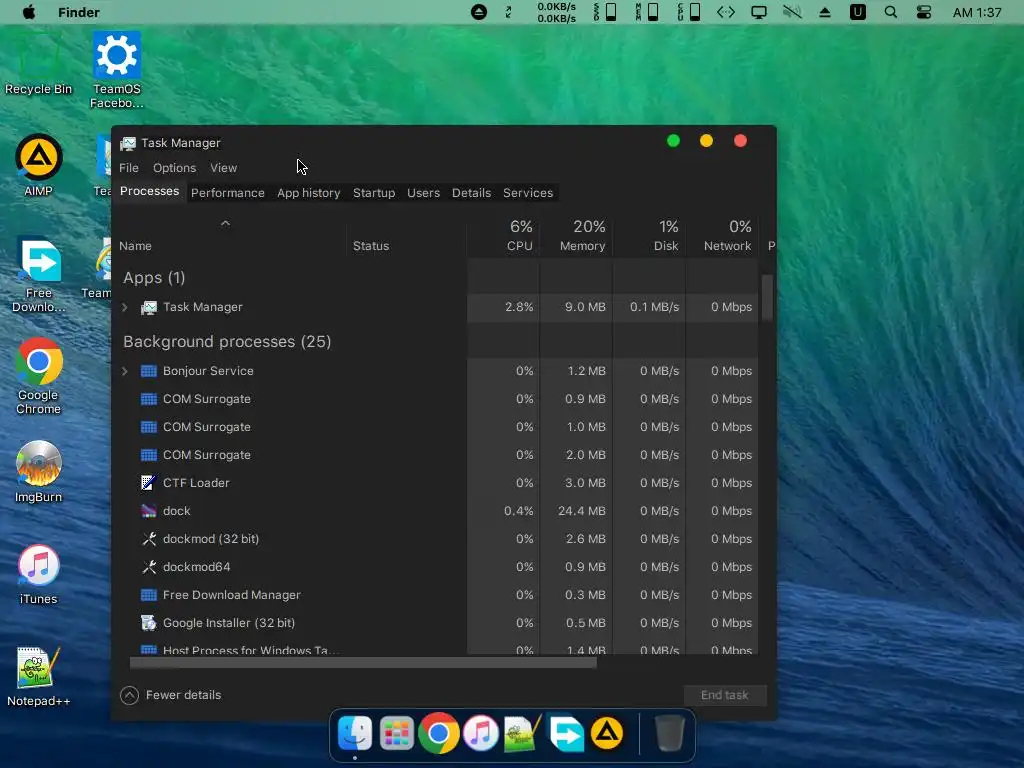
Task: Click the Finder icon in the dock
Action: (x=355, y=733)
